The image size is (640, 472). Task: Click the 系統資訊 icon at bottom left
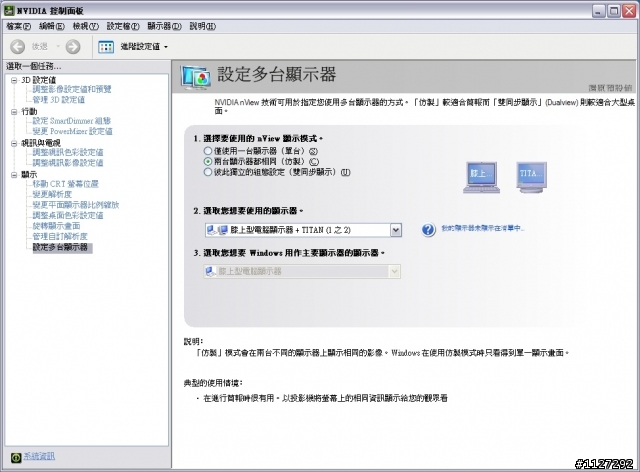tap(16, 457)
